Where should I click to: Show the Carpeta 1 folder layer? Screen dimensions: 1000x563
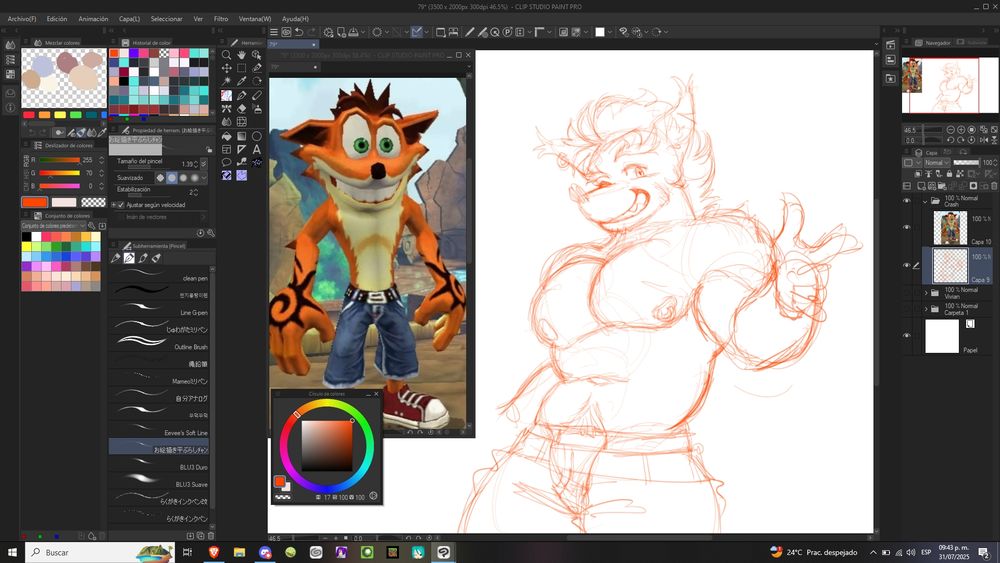pyautogui.click(x=907, y=309)
